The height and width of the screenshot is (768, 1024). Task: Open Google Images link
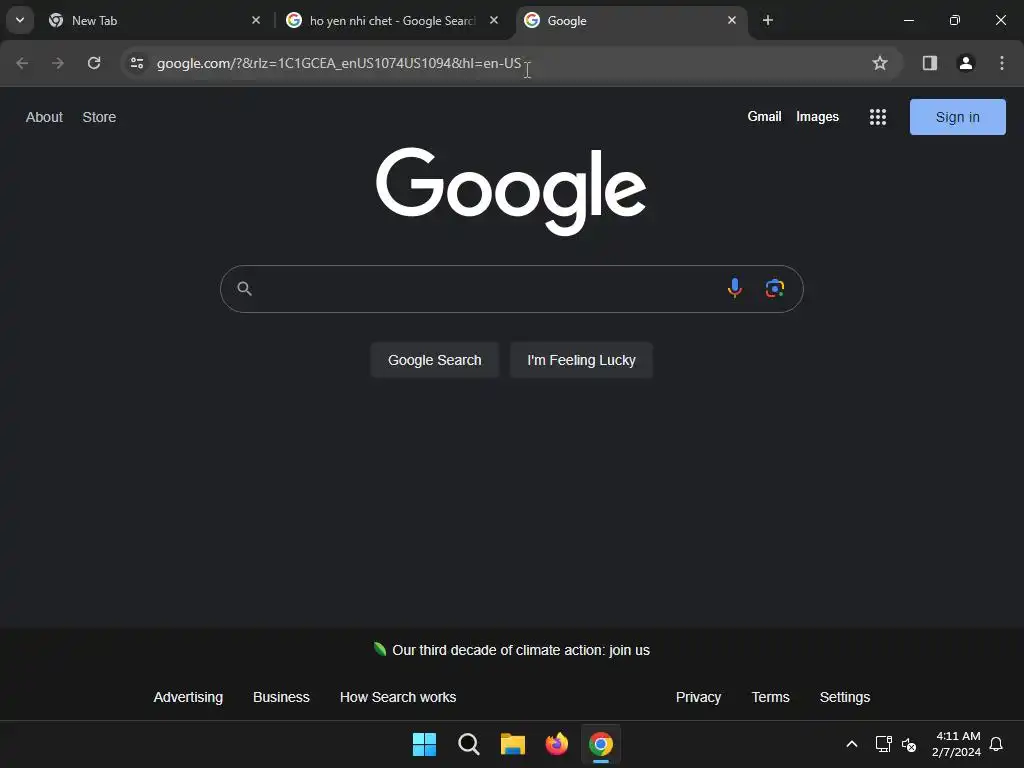[817, 116]
